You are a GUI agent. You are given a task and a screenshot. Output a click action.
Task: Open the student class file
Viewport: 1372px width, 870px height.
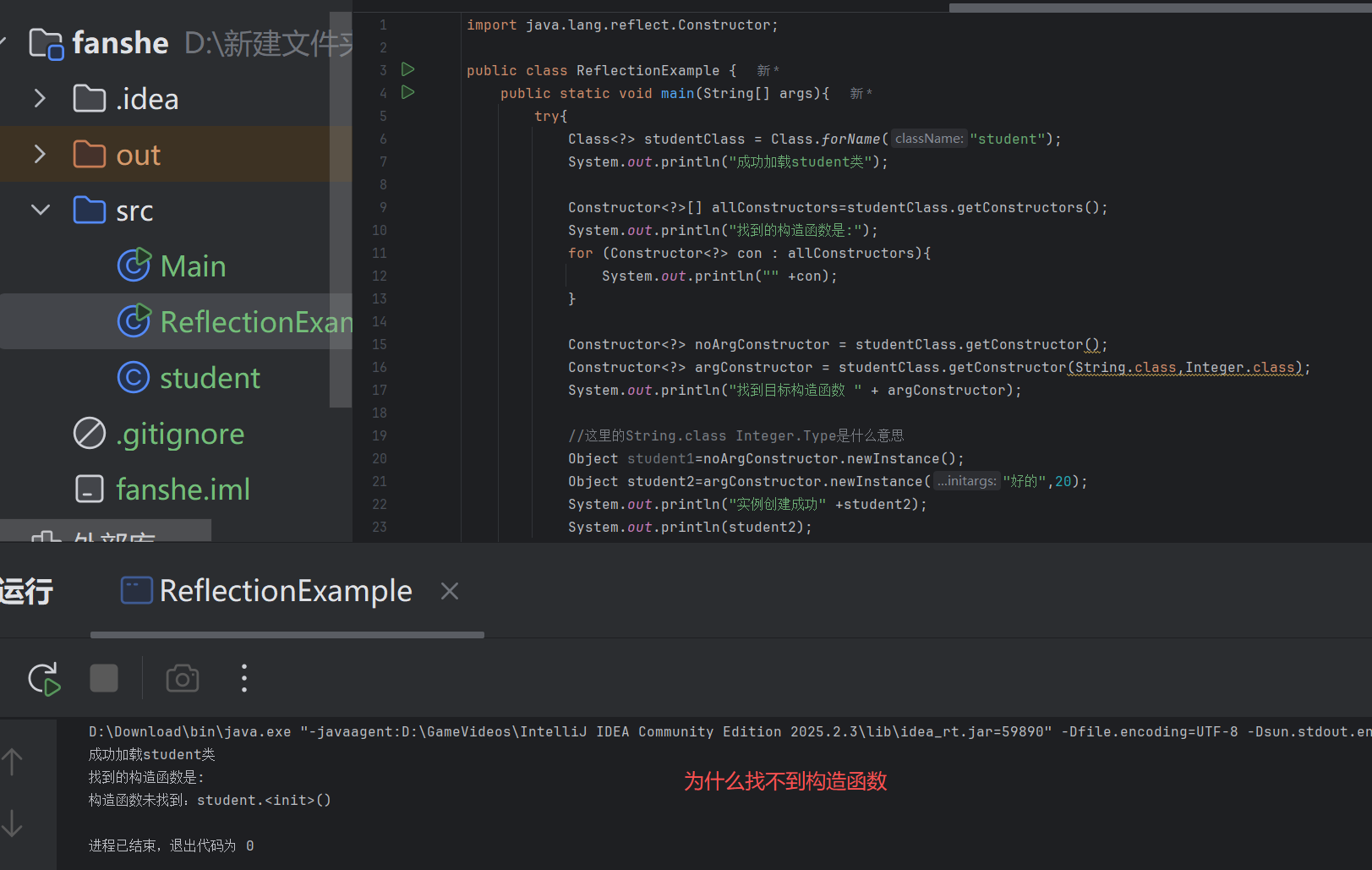tap(210, 378)
